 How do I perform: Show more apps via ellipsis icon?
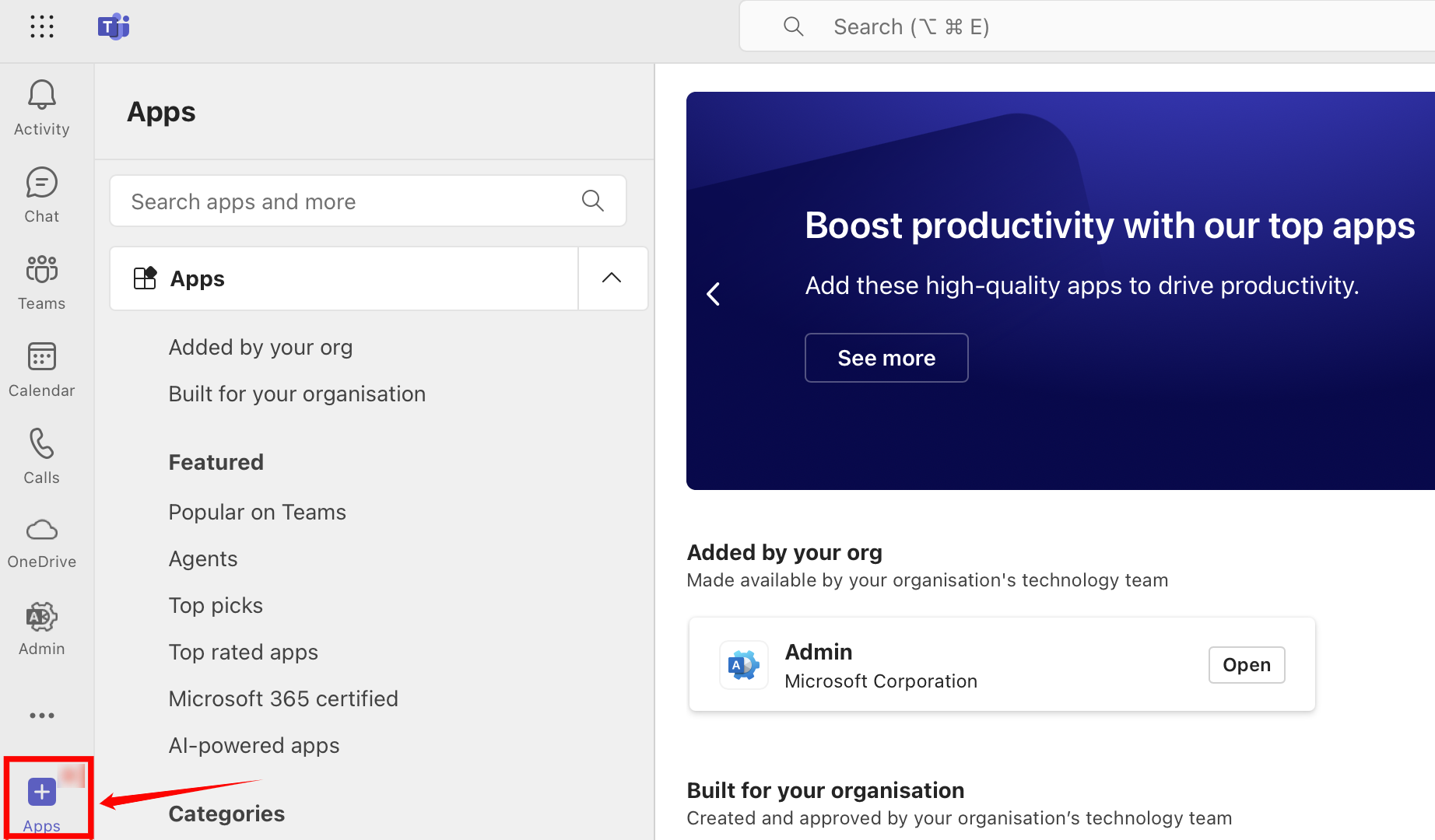[42, 716]
